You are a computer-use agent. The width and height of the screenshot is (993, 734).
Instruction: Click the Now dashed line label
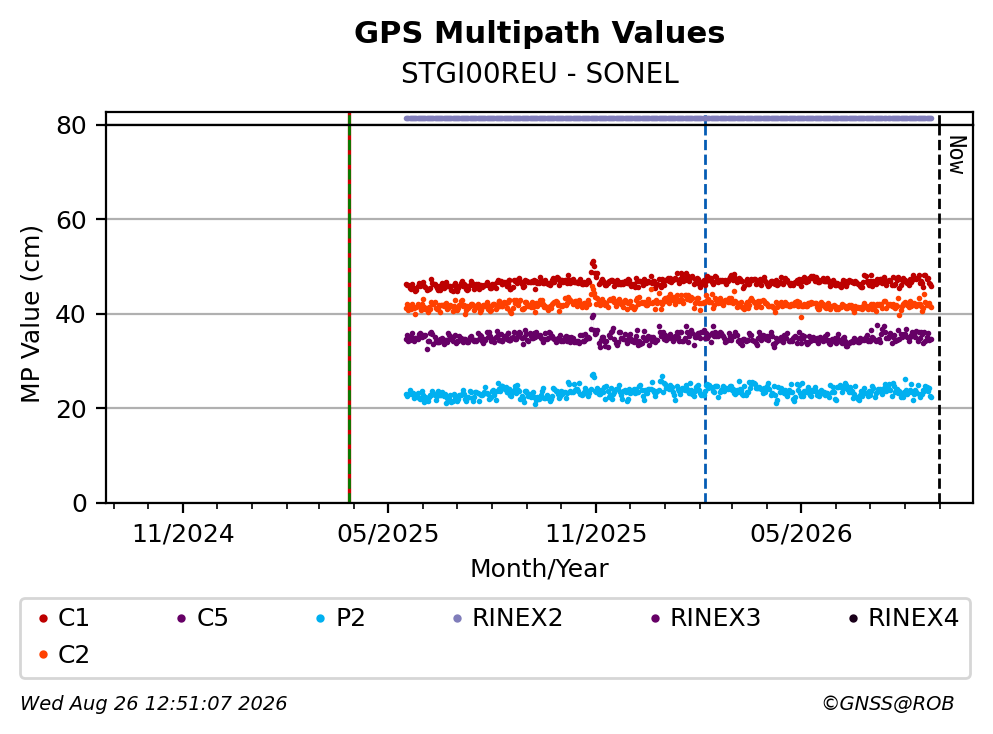pyautogui.click(x=957, y=156)
